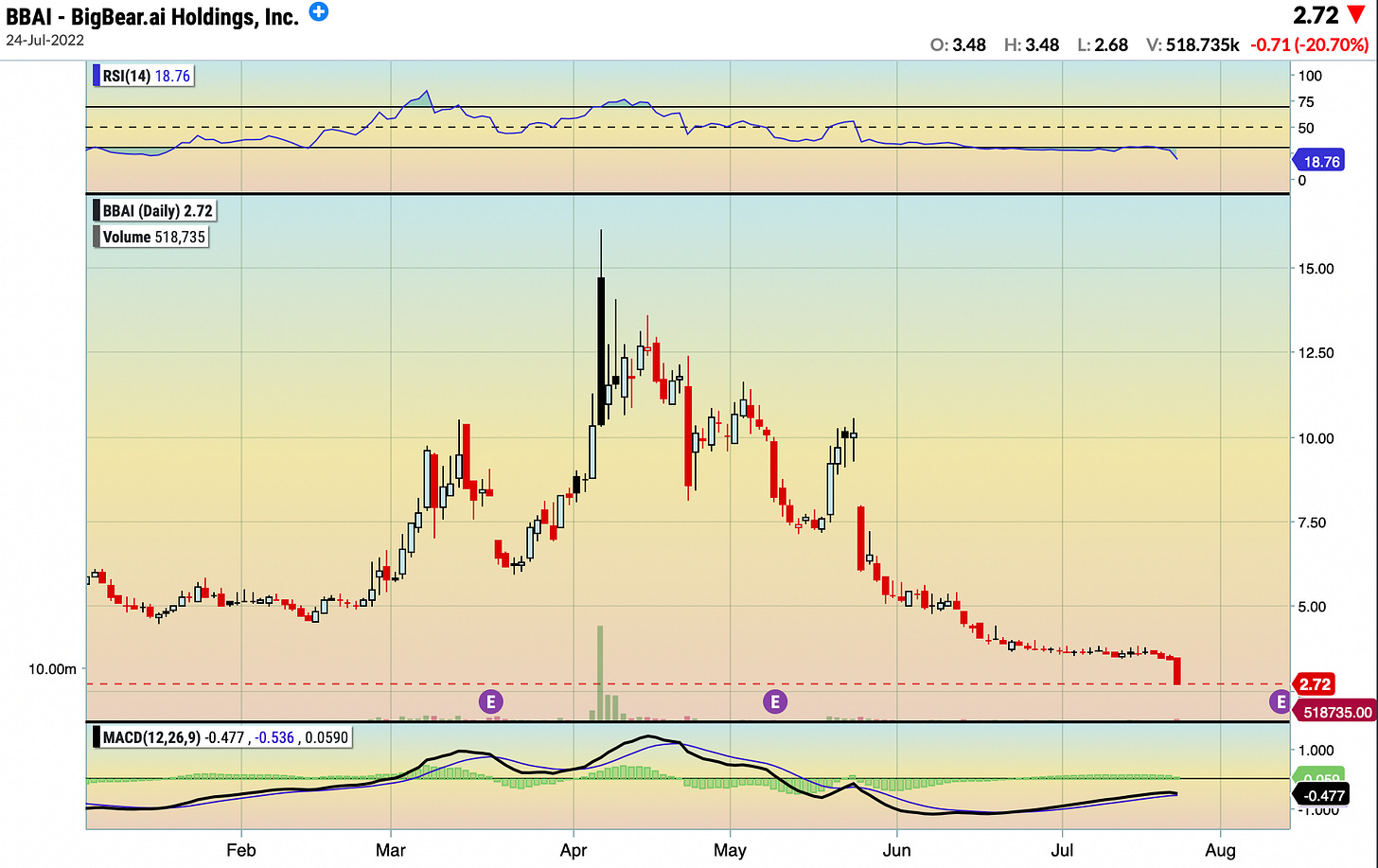Click the Apr label on time axis
The image size is (1378, 868).
[574, 850]
